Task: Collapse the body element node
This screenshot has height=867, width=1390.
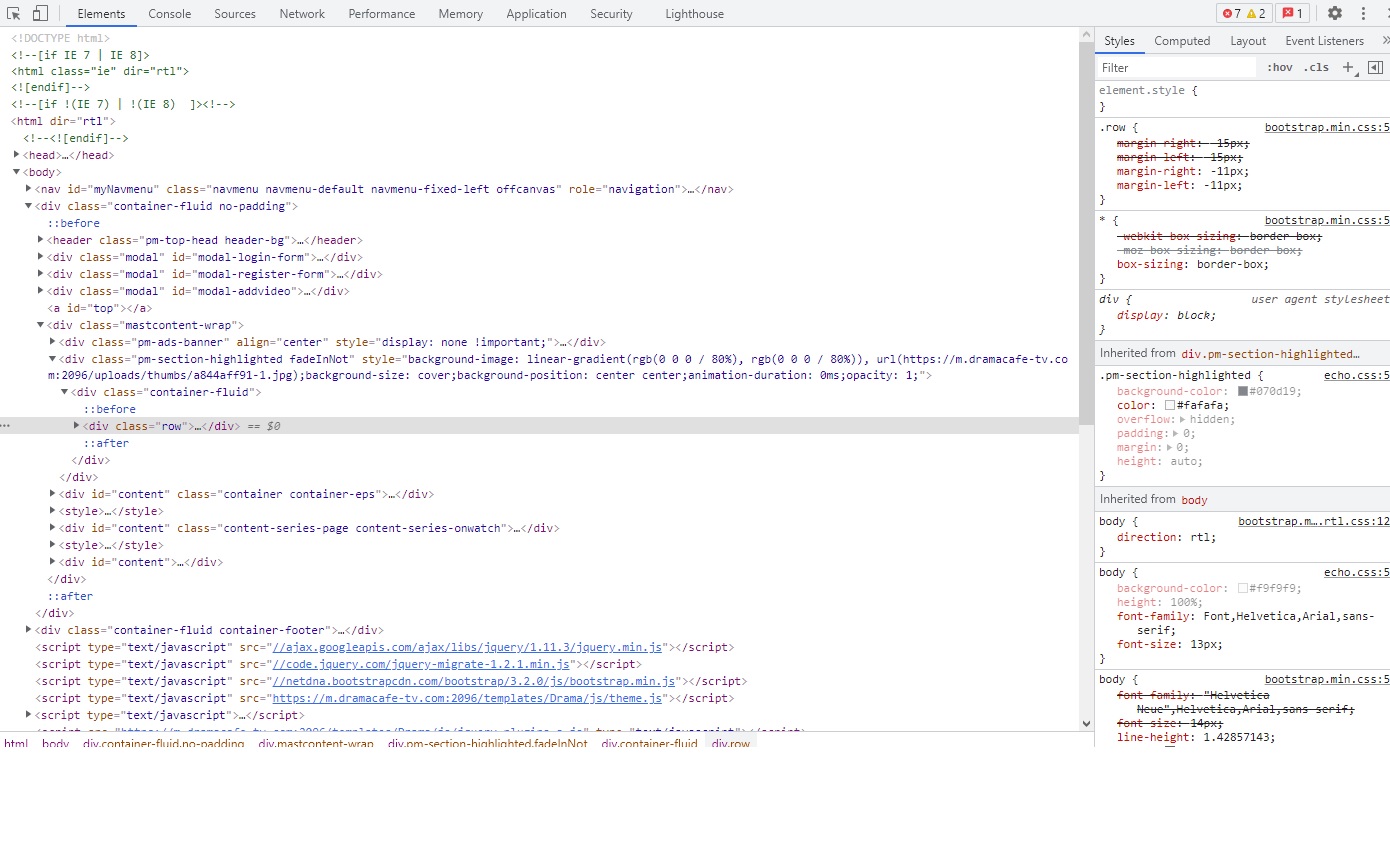Action: coord(17,172)
